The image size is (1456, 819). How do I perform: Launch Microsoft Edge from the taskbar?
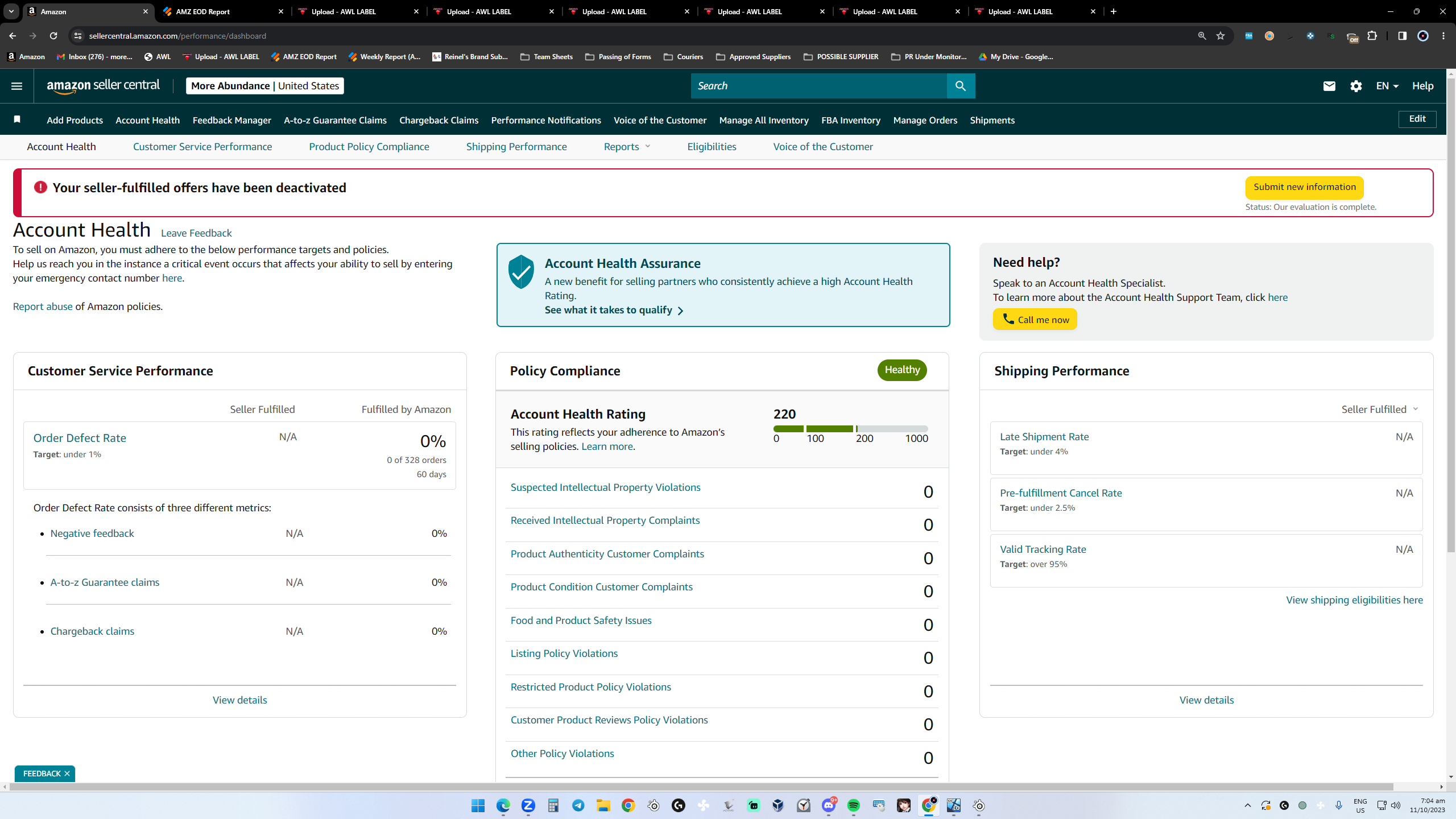point(503,805)
